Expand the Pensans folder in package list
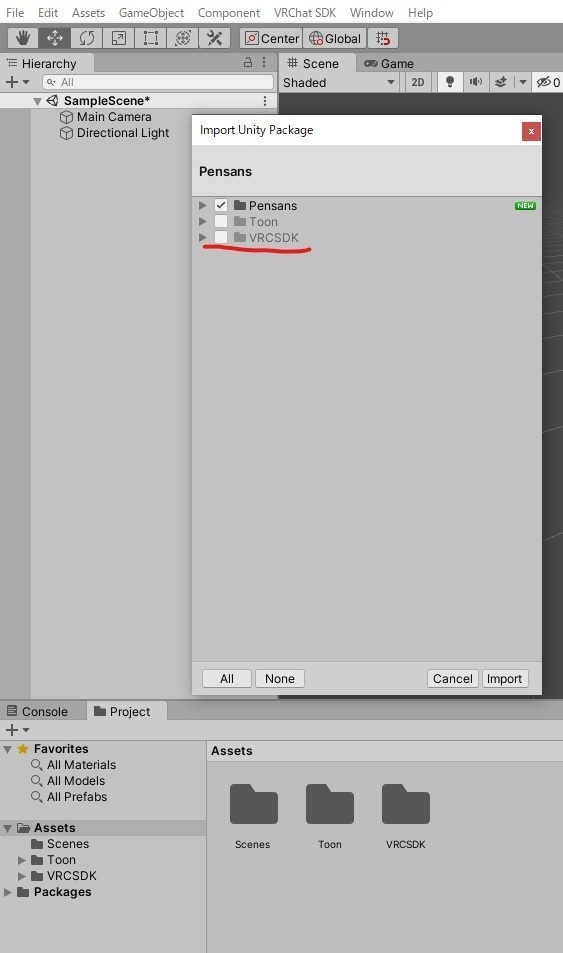Viewport: 563px width, 953px height. (x=203, y=205)
